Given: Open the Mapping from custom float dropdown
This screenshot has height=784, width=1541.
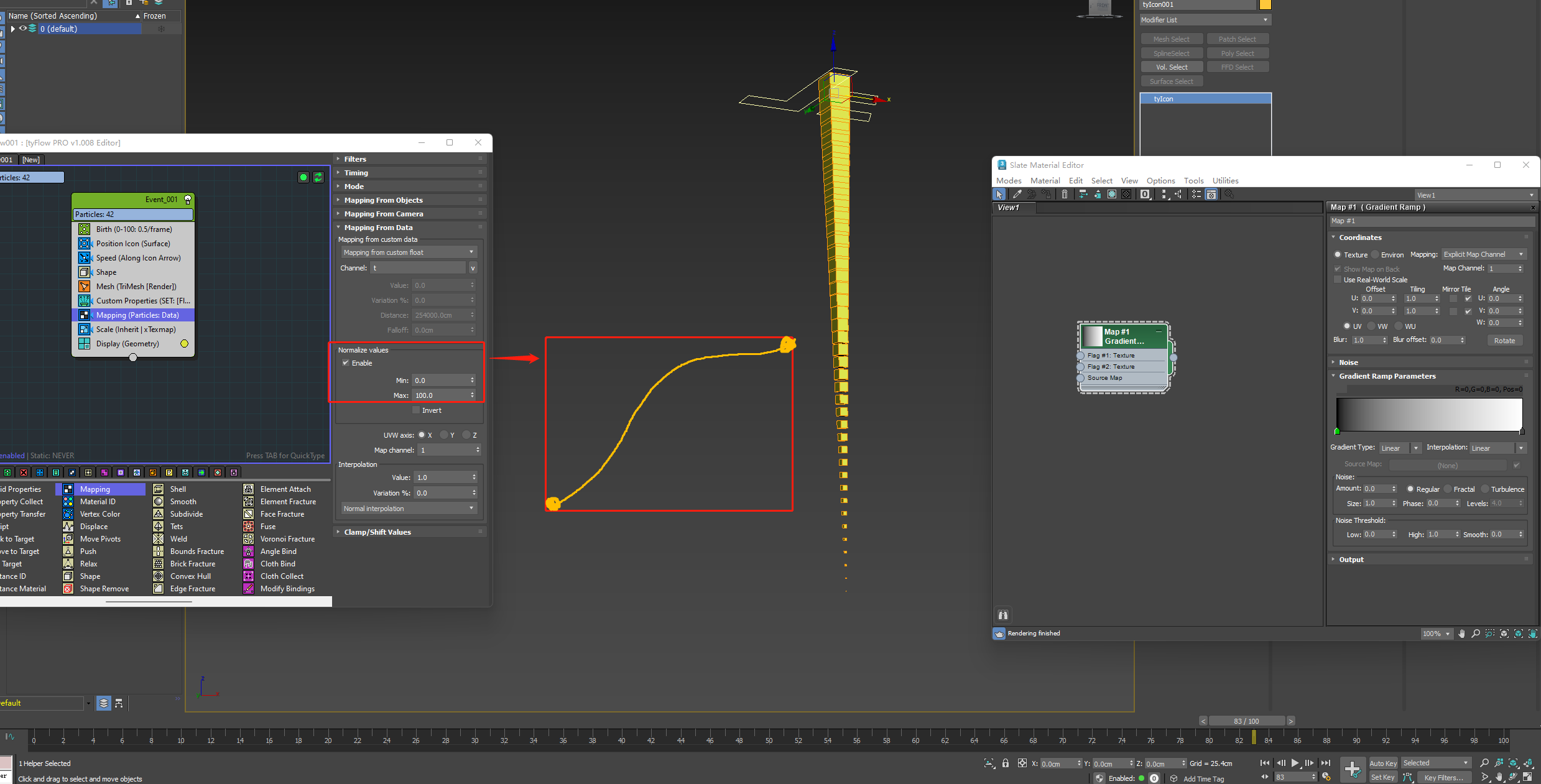Looking at the screenshot, I should tap(409, 252).
